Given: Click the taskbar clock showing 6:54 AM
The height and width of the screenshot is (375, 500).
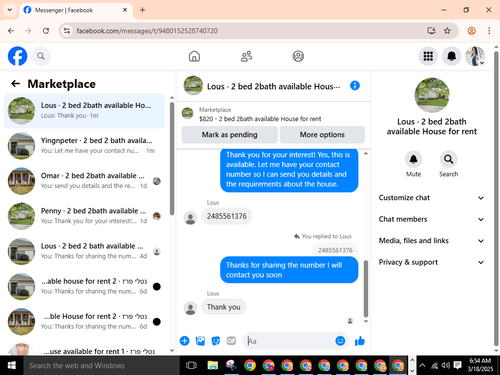Looking at the screenshot, I should [480, 365].
